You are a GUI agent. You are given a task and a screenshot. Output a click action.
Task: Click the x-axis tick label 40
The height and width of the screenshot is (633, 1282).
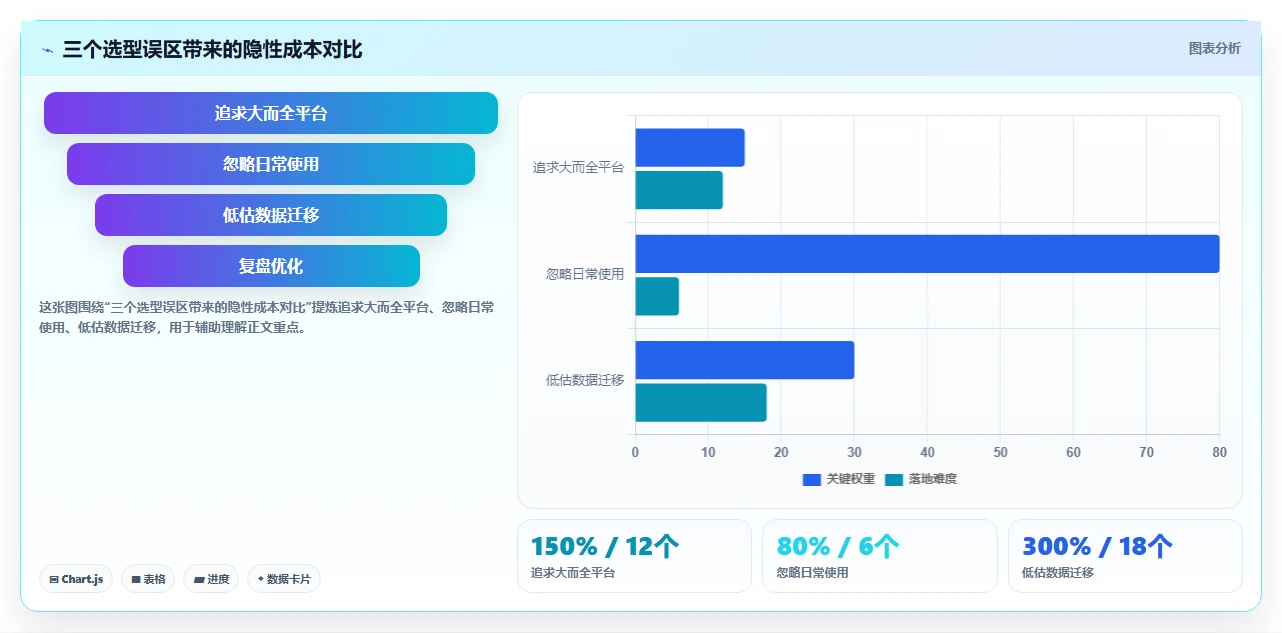(927, 452)
